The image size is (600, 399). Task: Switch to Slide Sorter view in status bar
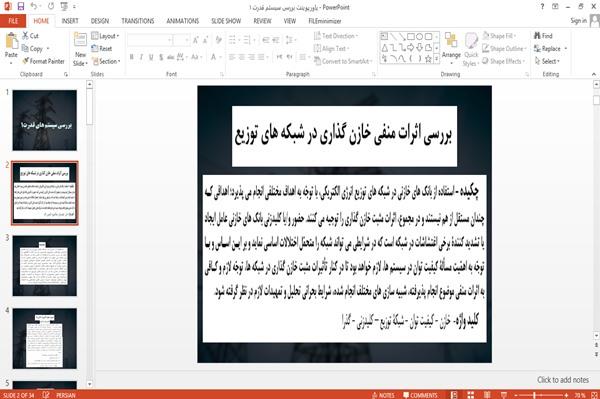point(470,395)
